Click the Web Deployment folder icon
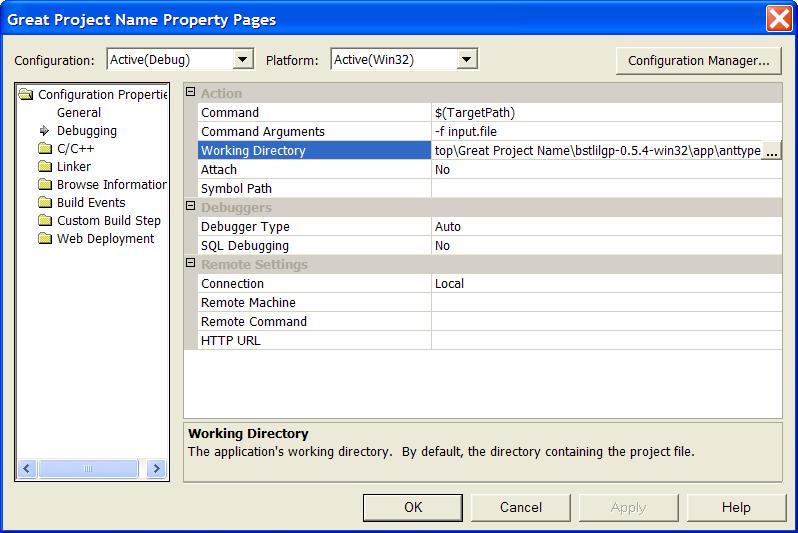 coord(45,238)
